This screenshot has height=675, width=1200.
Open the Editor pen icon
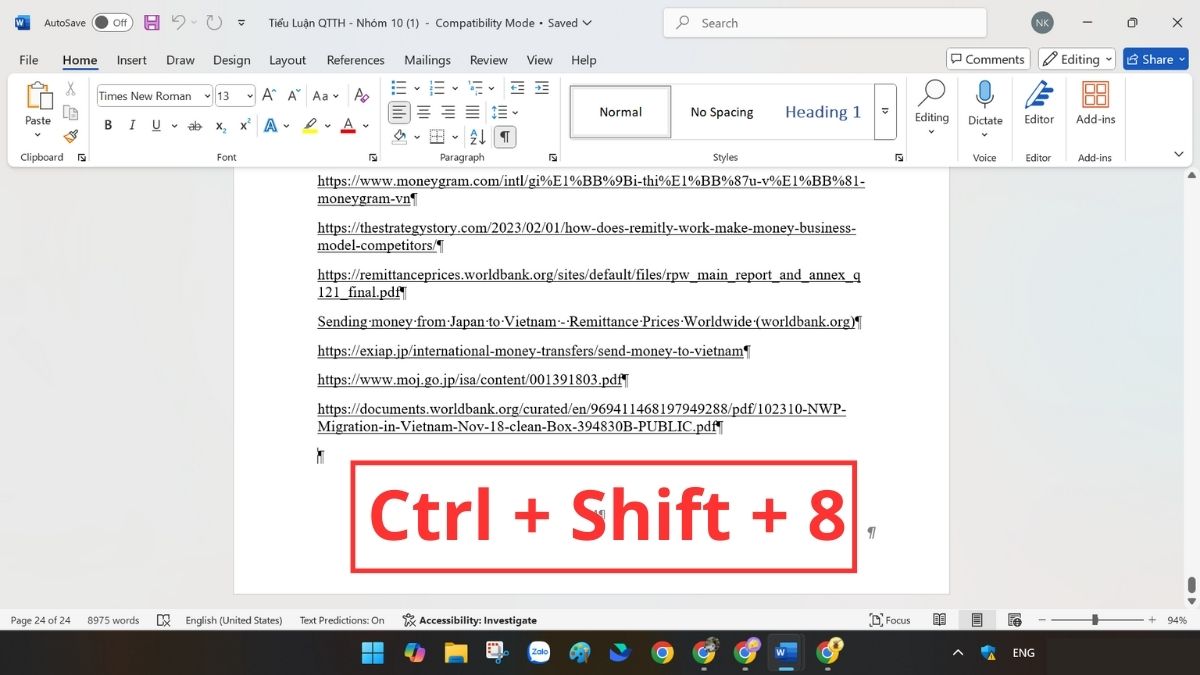(1039, 95)
